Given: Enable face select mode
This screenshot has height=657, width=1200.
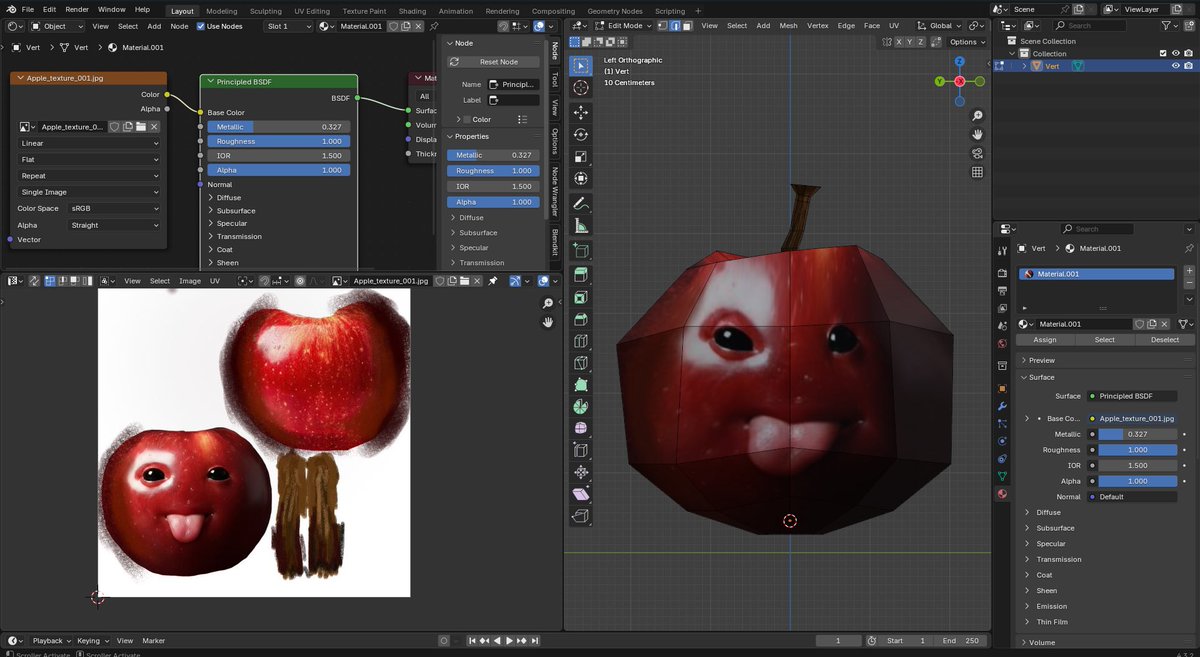Looking at the screenshot, I should [x=688, y=26].
